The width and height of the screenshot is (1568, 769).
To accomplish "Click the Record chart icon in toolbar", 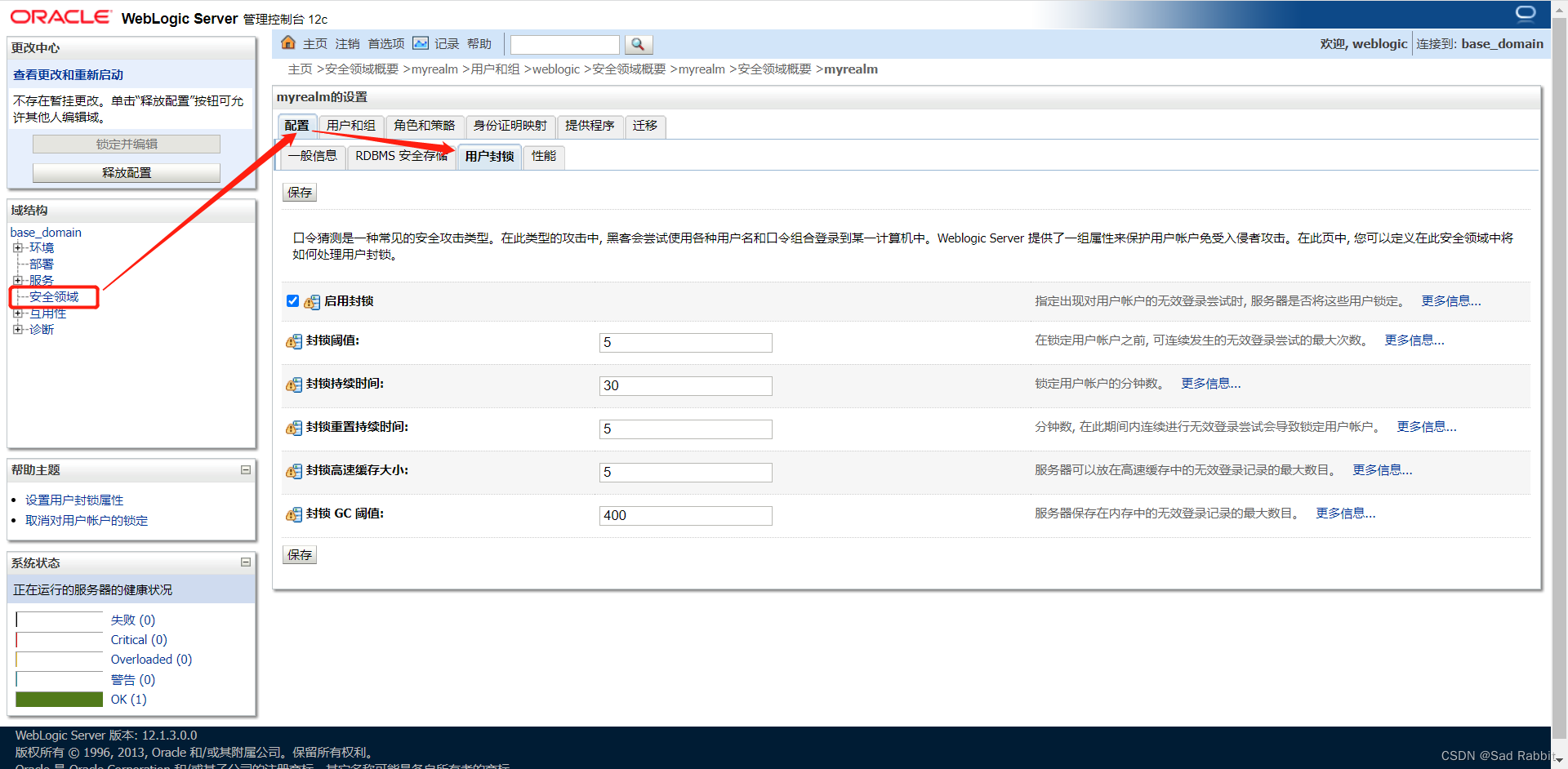I will pos(421,43).
